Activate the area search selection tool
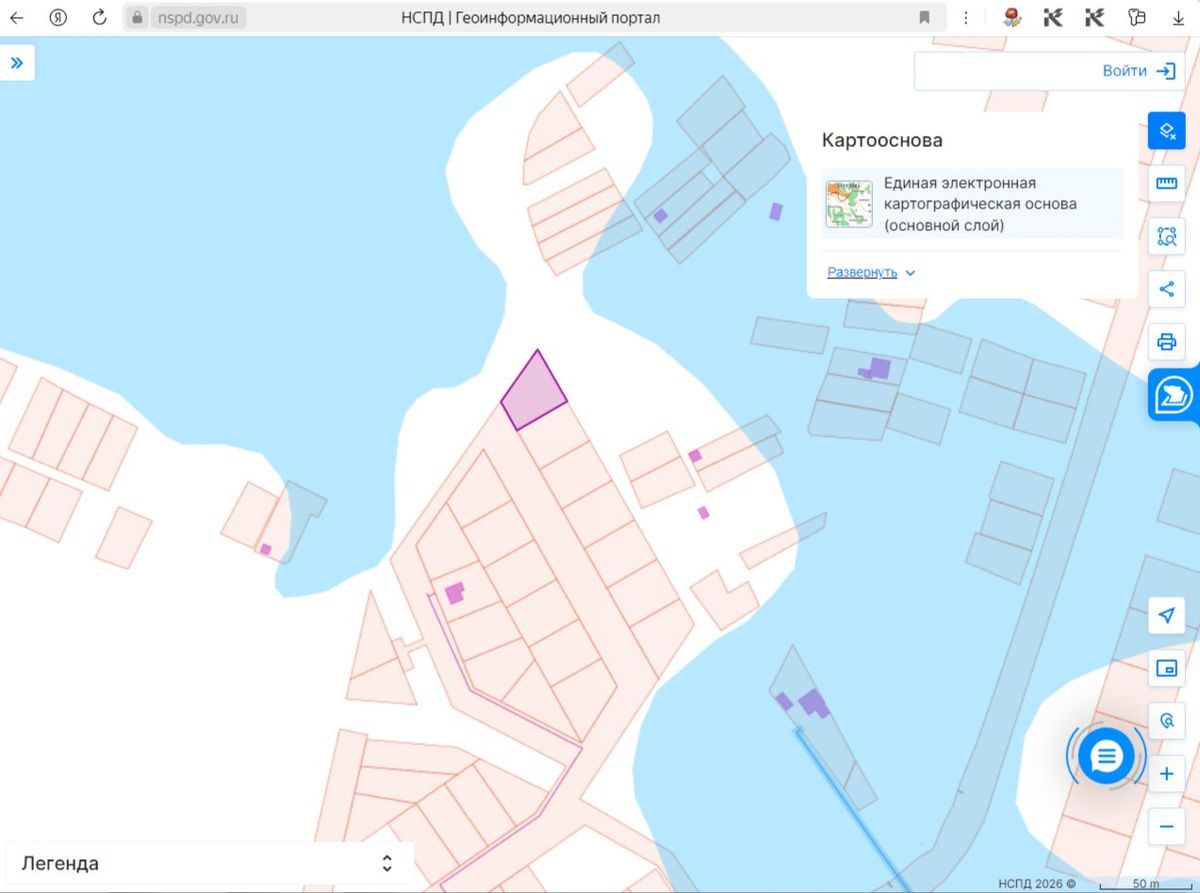 (1166, 236)
